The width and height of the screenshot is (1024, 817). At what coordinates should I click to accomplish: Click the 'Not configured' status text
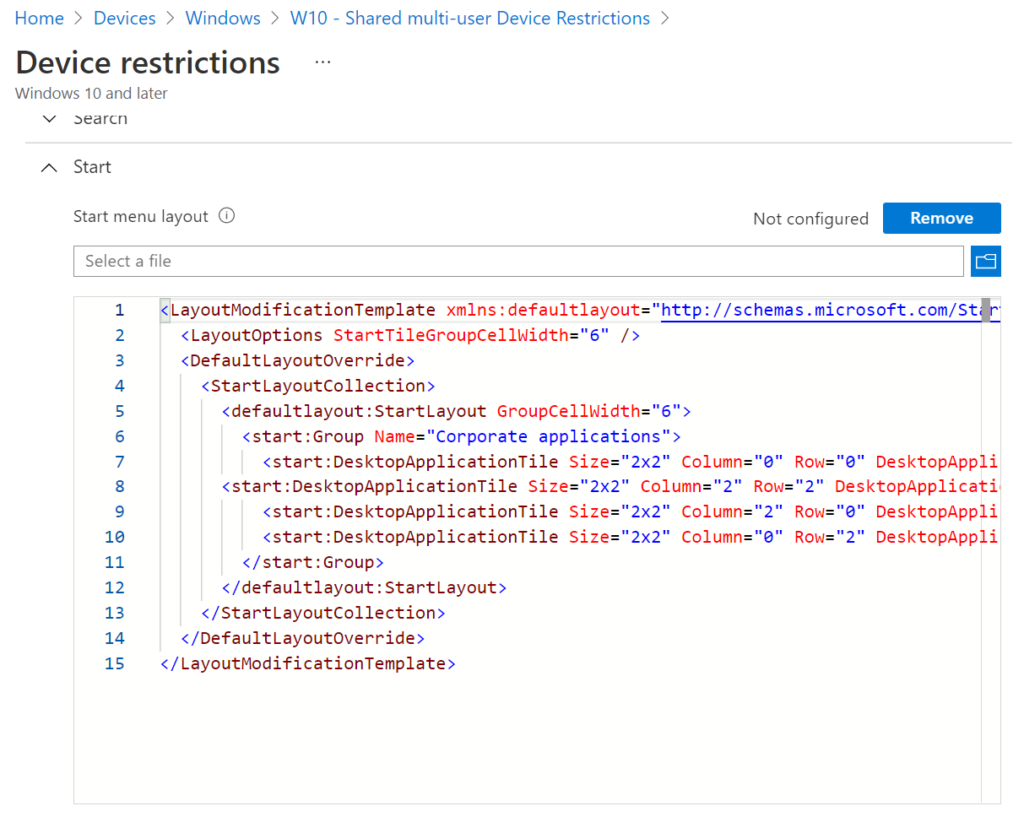point(810,219)
